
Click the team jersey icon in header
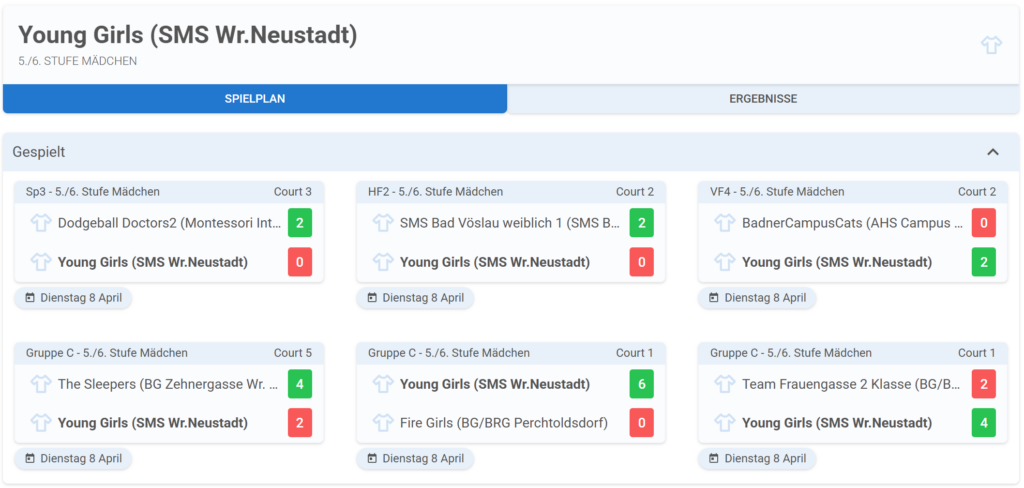991,45
